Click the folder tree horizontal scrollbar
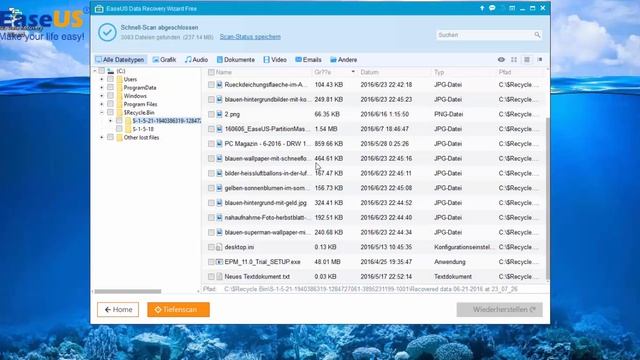The height and width of the screenshot is (360, 640). click(x=128, y=291)
